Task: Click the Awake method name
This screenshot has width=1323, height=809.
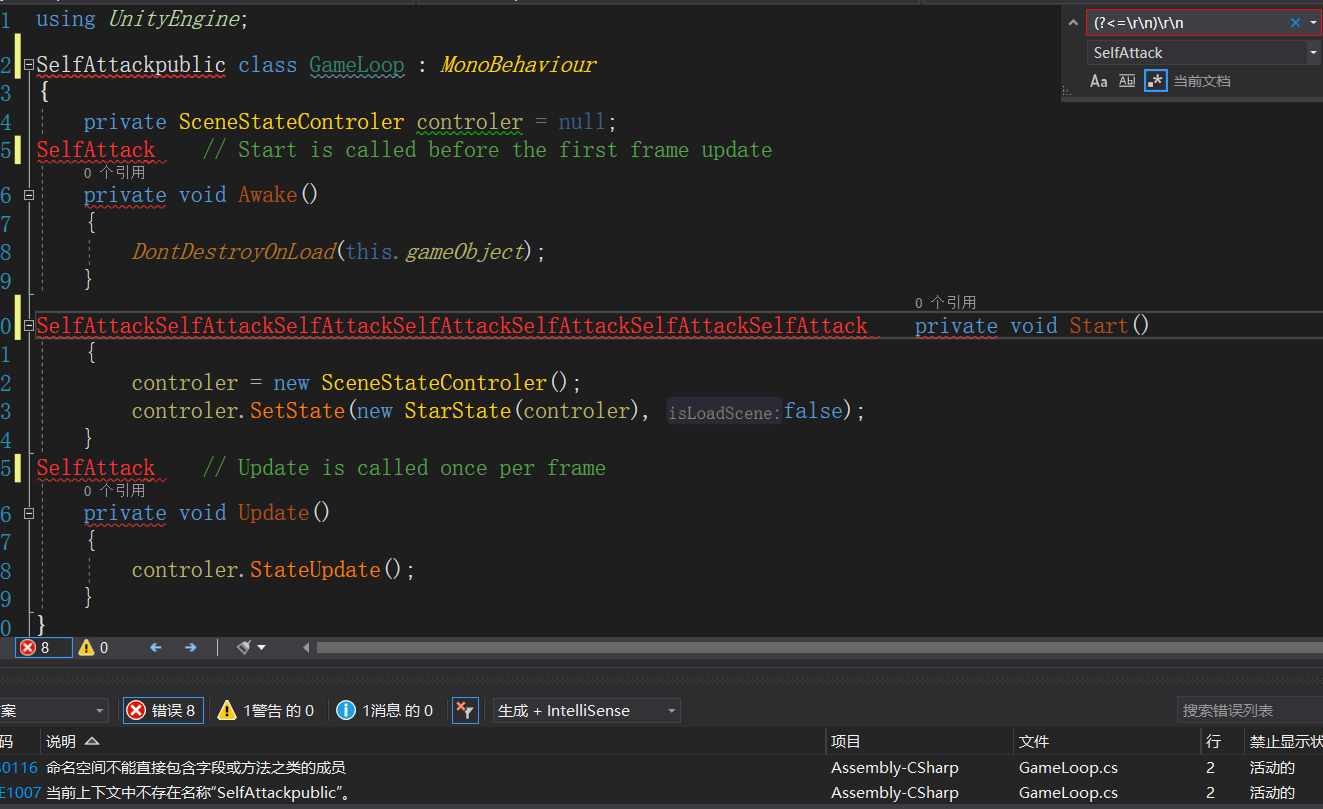Action: point(268,195)
